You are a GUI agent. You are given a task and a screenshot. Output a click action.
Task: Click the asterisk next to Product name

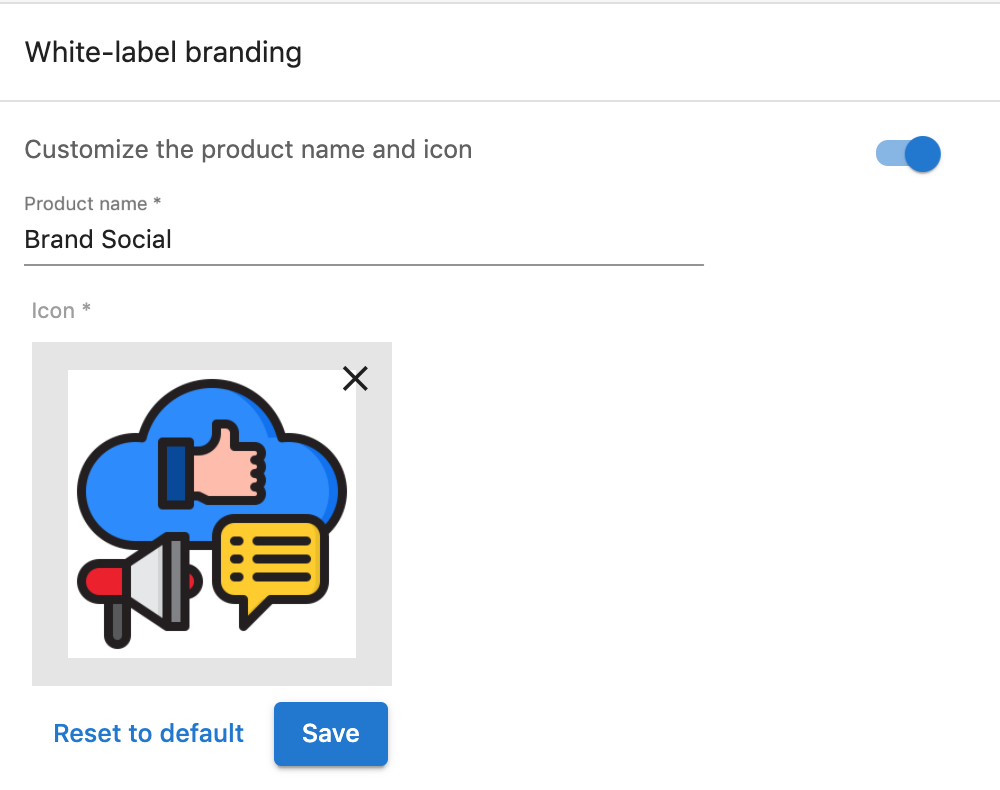tap(157, 201)
